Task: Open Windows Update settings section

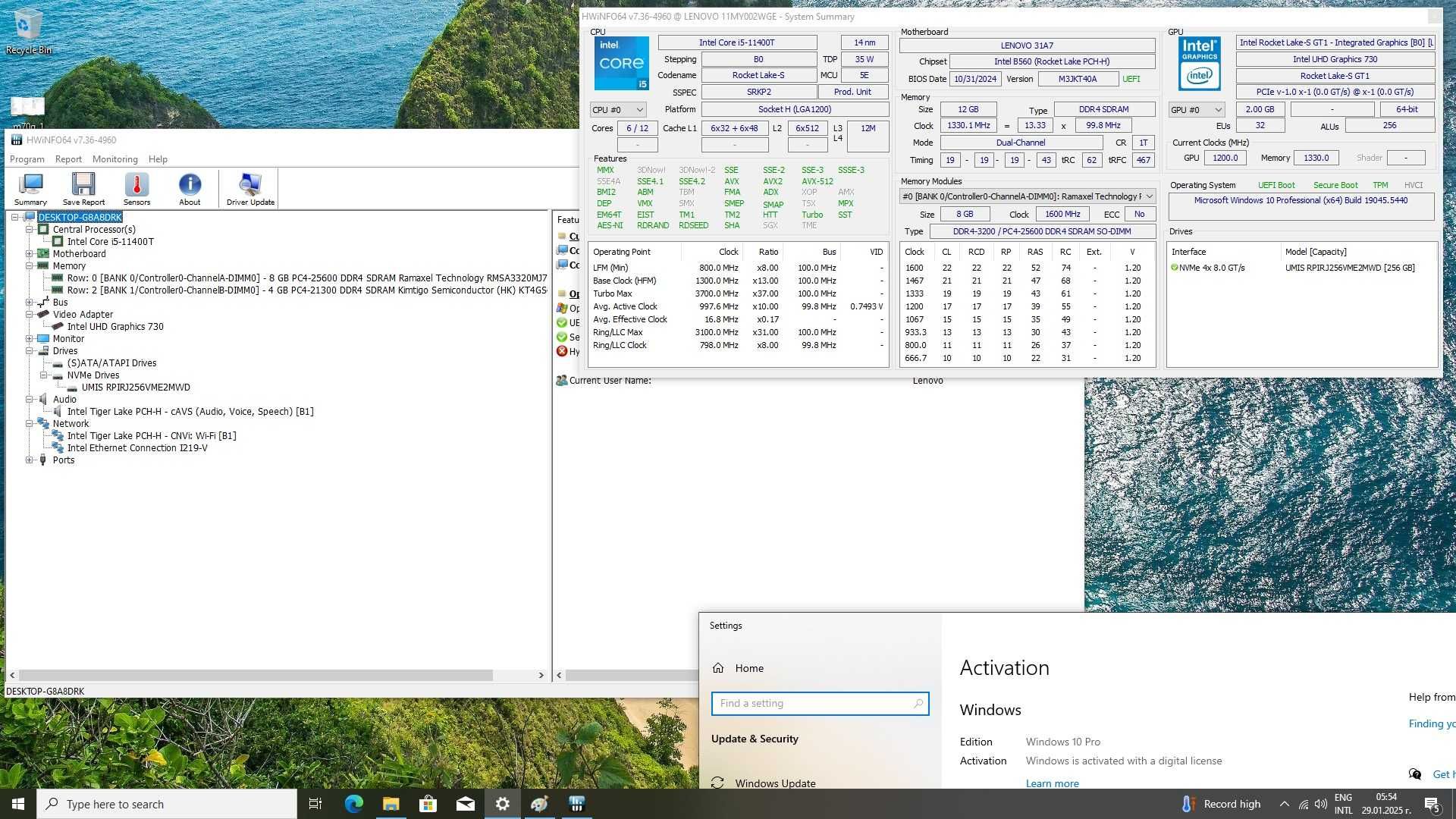Action: pyautogui.click(x=775, y=783)
